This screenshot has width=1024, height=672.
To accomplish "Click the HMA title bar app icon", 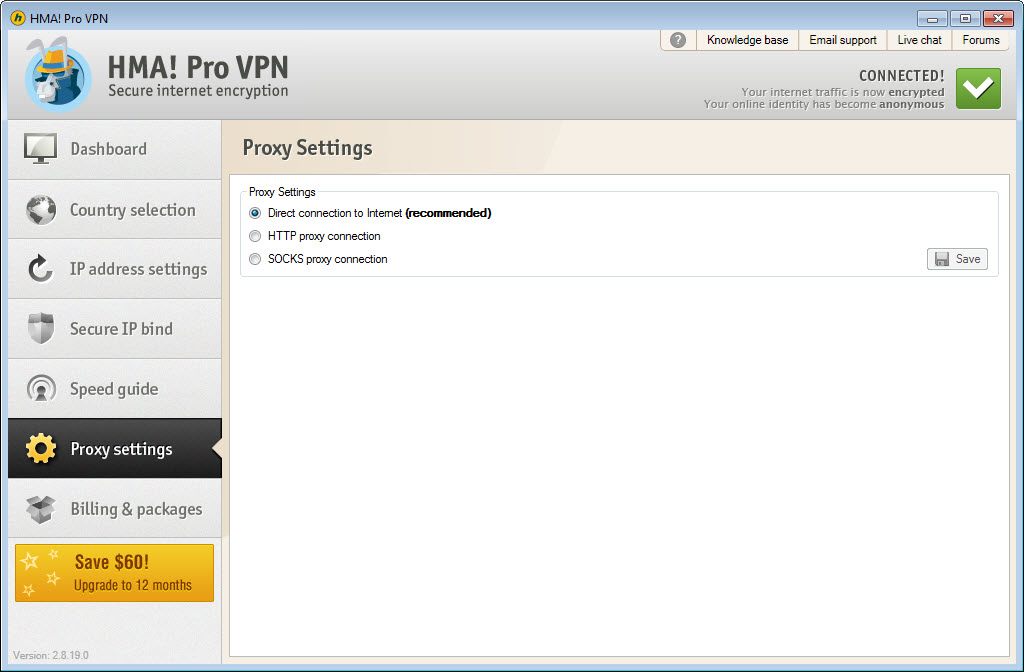I will (x=18, y=18).
